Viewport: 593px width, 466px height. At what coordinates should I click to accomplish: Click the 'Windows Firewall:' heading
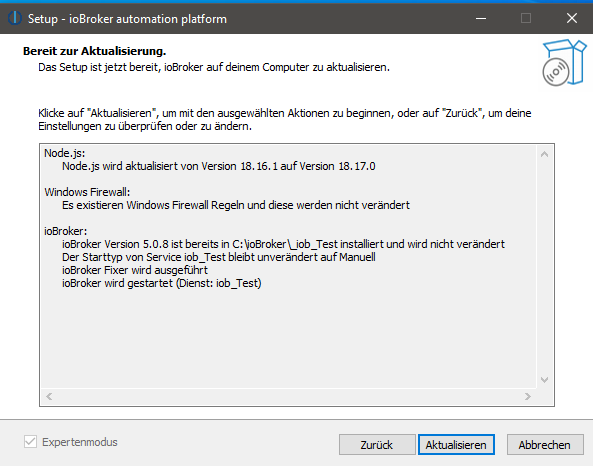(87, 192)
